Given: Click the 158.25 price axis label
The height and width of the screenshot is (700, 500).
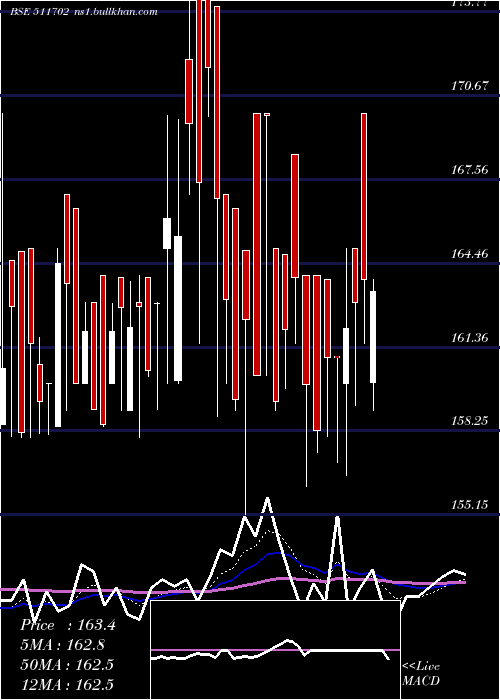Looking at the screenshot, I should tap(470, 421).
